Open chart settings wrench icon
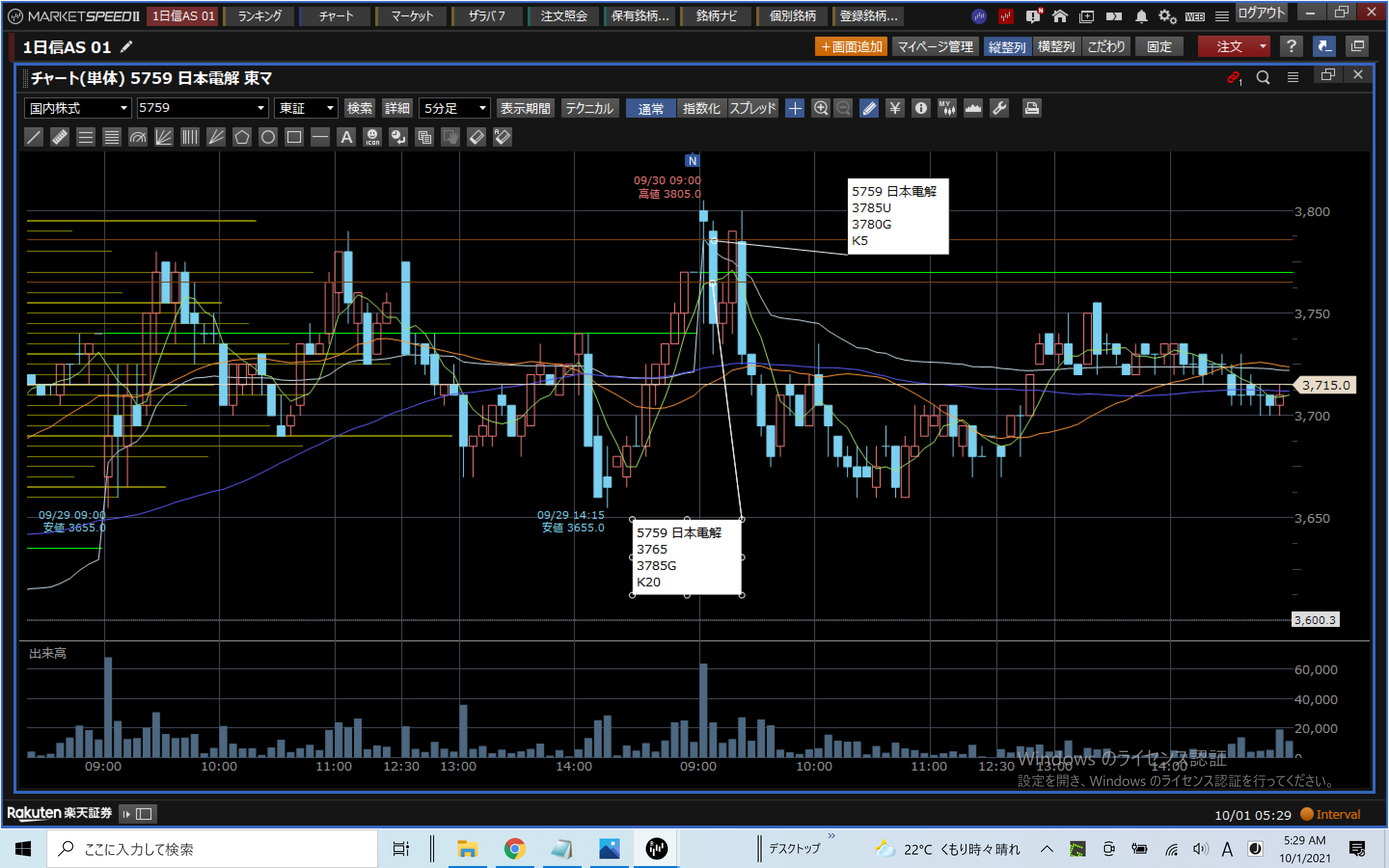The image size is (1389, 868). coord(999,108)
